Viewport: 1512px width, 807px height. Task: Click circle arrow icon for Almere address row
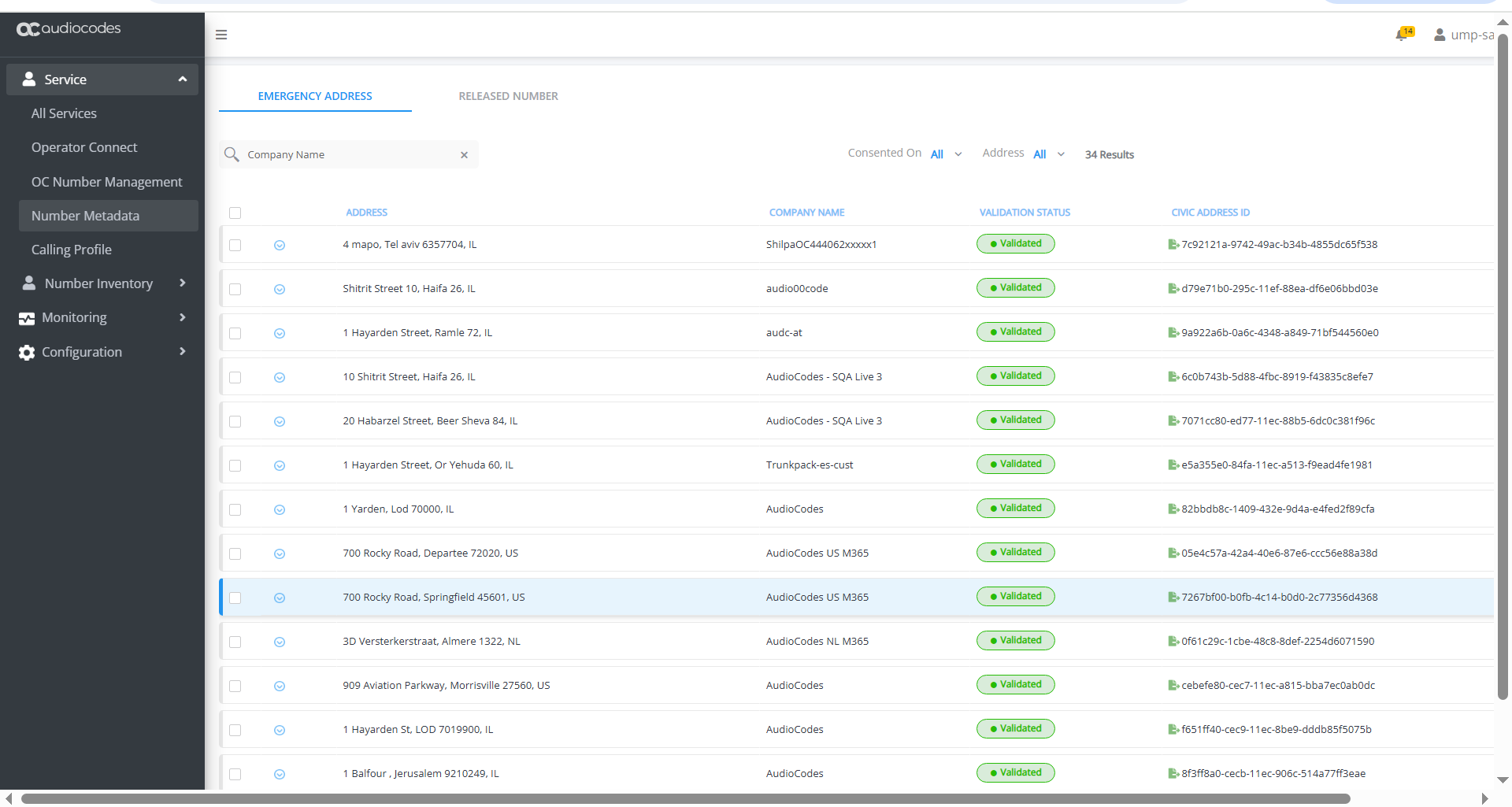point(280,642)
